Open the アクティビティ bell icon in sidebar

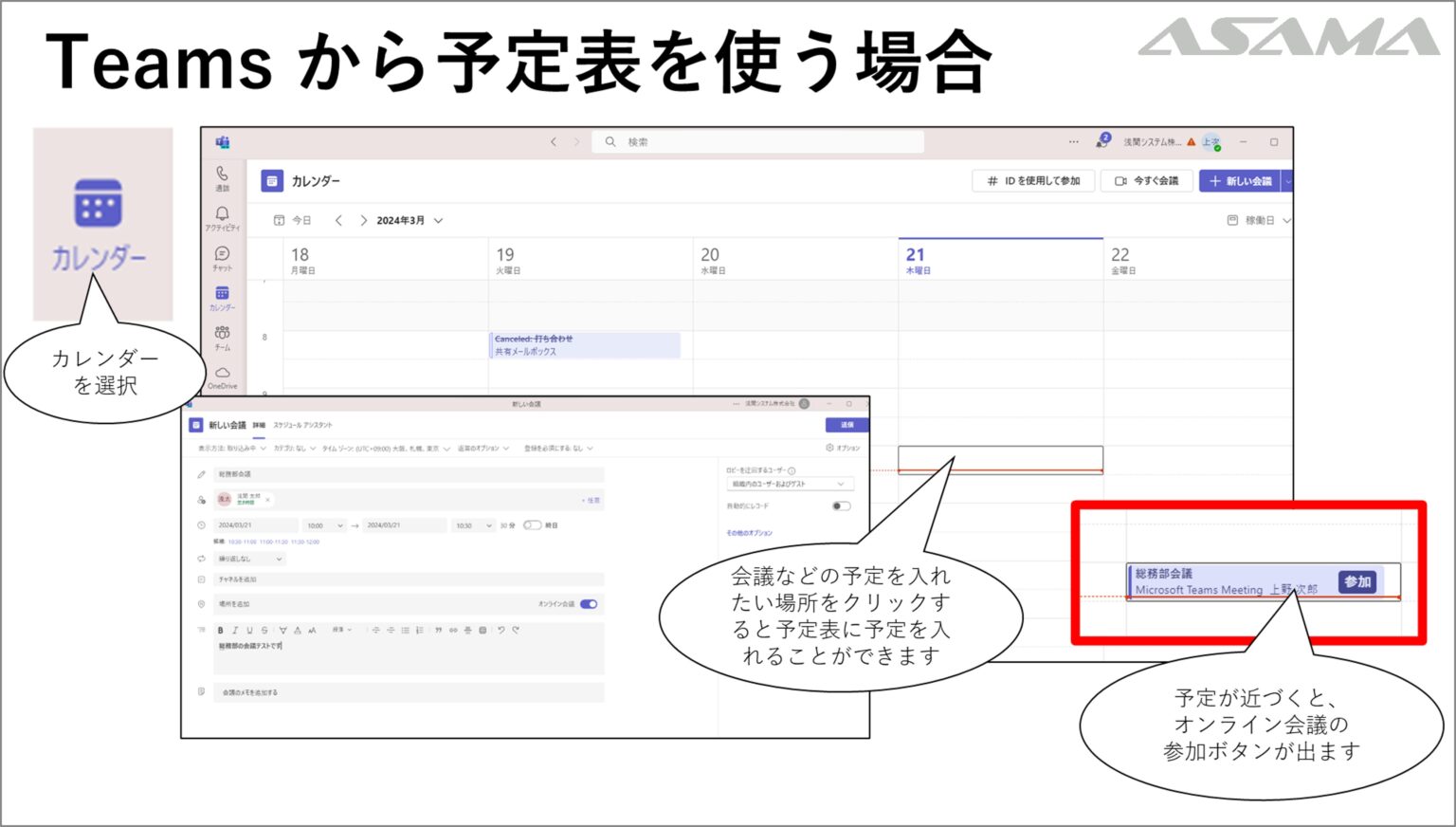pos(222,218)
